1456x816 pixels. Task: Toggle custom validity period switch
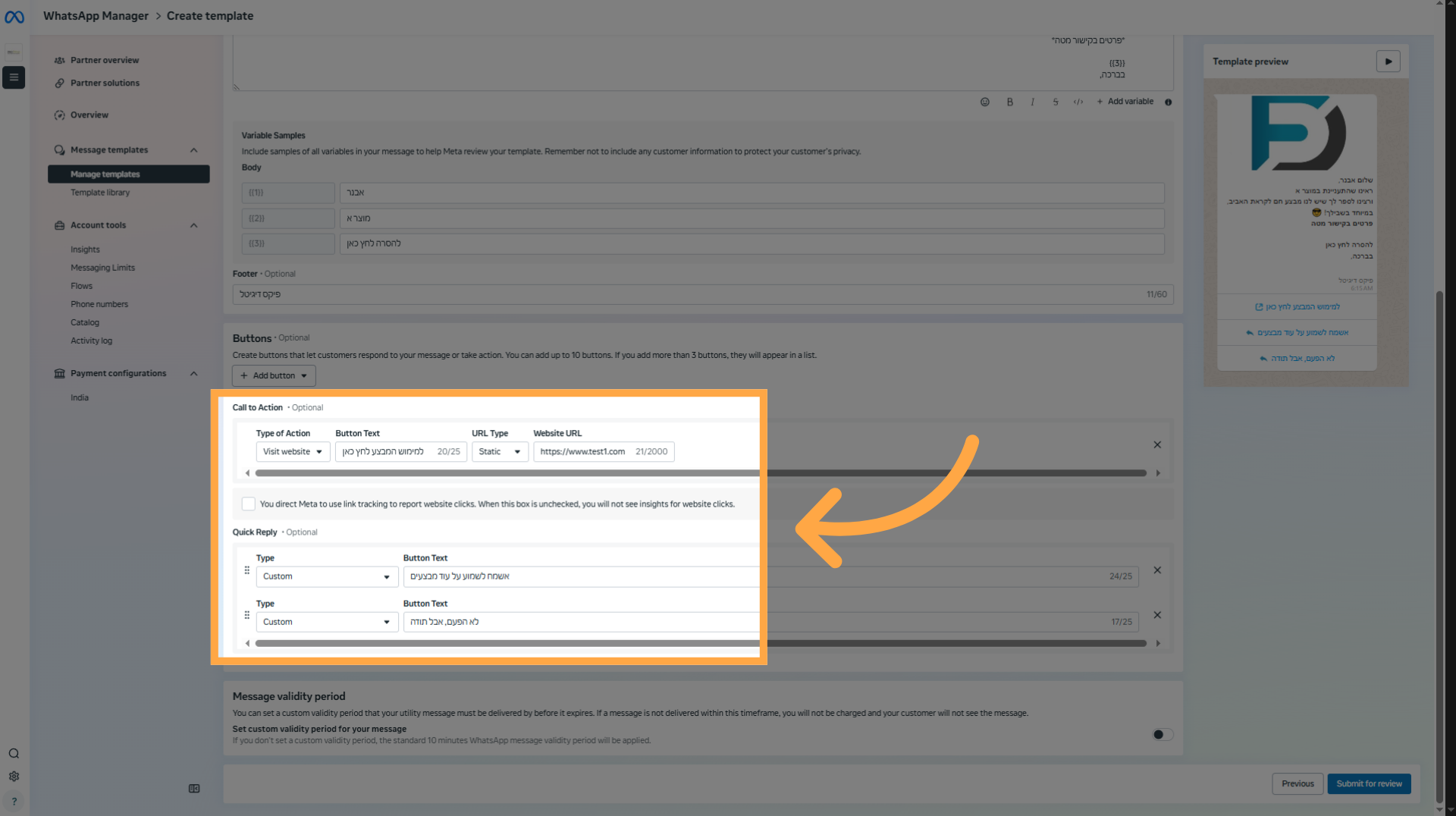click(1163, 735)
